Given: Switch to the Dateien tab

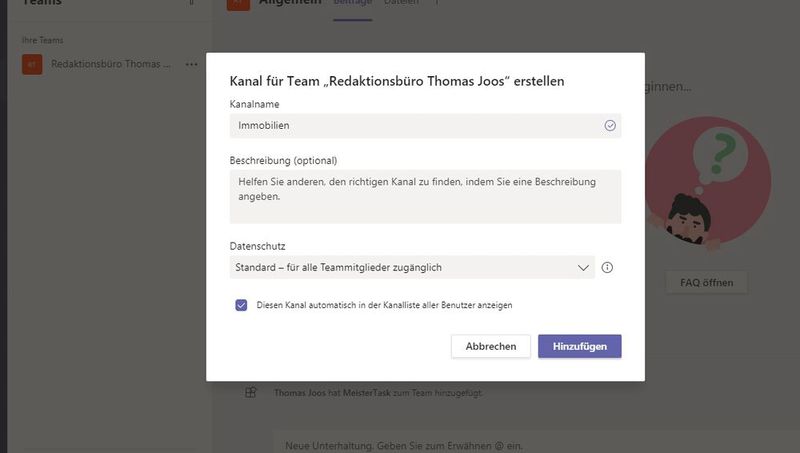Looking at the screenshot, I should pyautogui.click(x=401, y=3).
